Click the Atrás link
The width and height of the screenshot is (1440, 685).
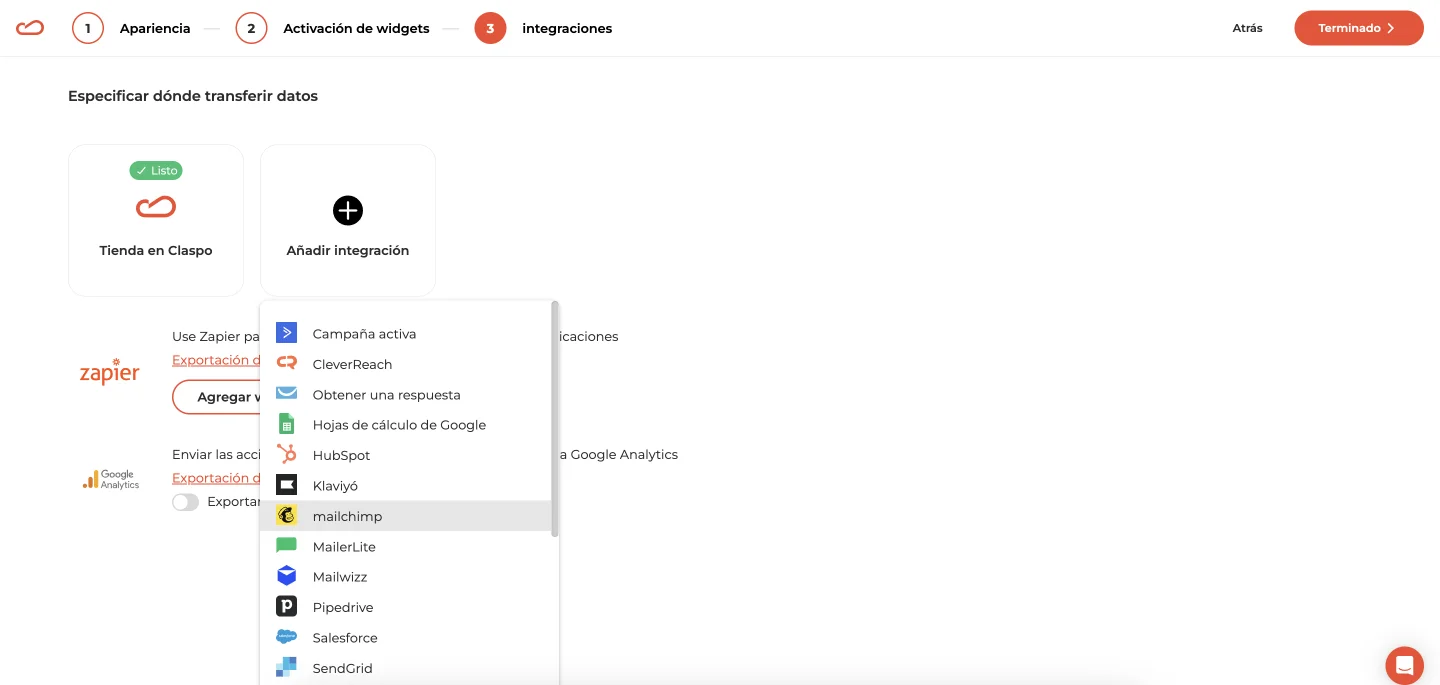coord(1247,28)
